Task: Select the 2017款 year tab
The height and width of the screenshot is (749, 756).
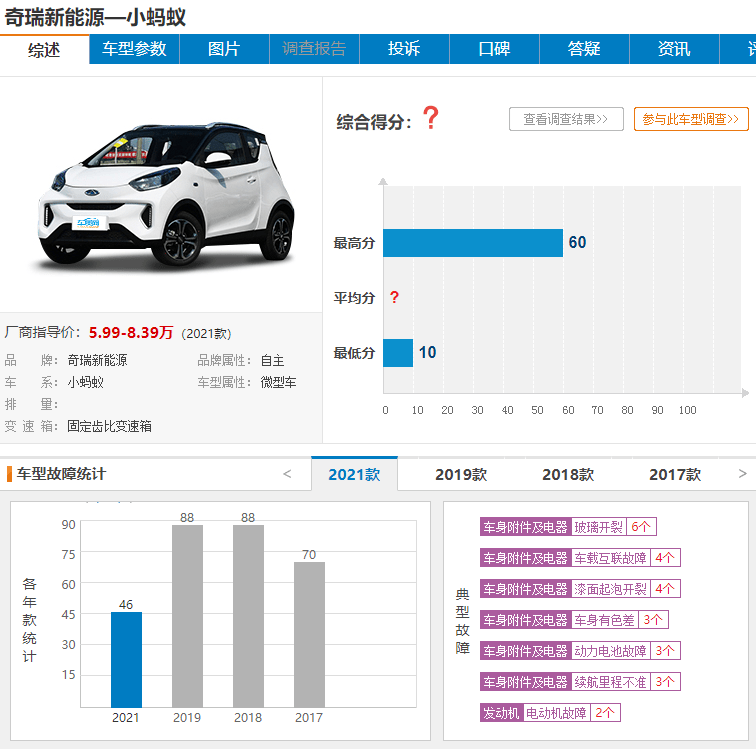Action: [x=675, y=475]
